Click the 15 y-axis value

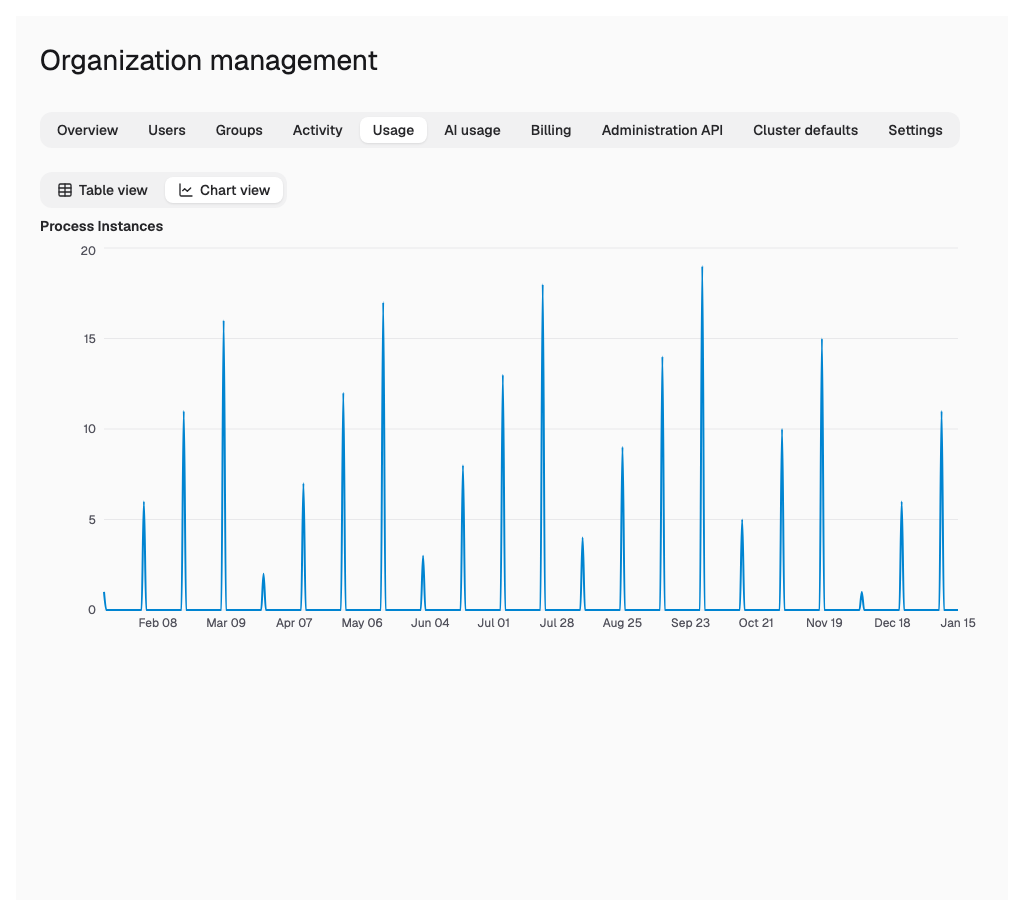tap(89, 339)
